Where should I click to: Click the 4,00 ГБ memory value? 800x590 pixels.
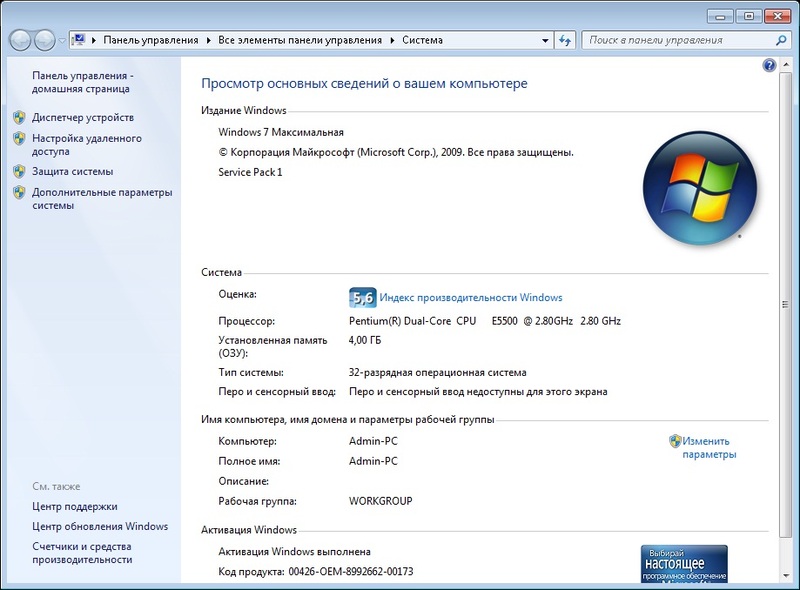[365, 340]
